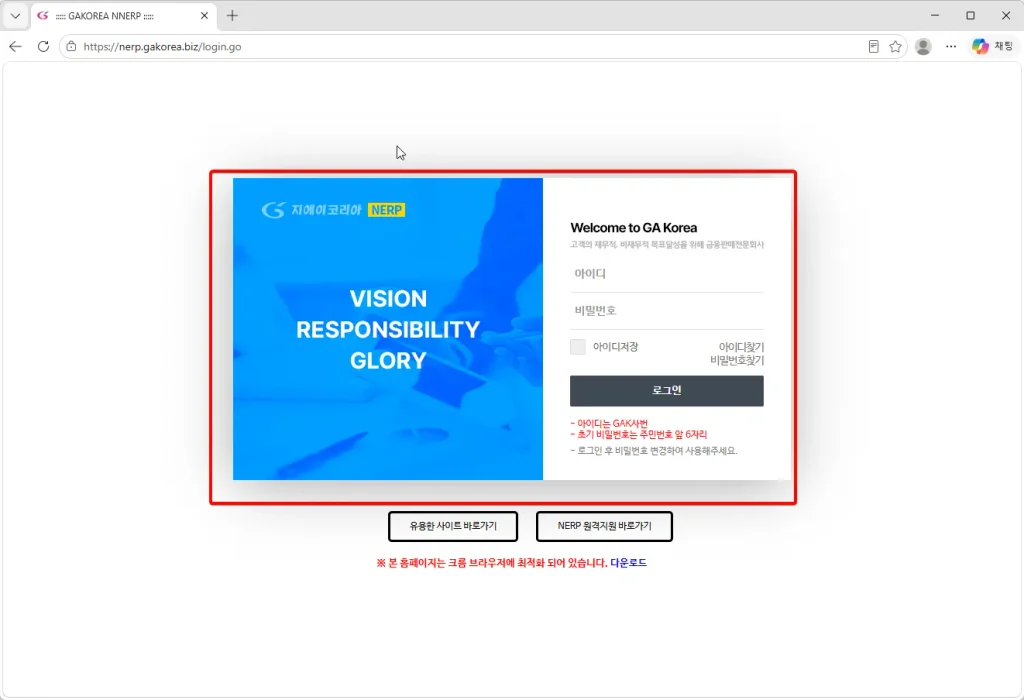Bookmark this page with the star icon

coord(895,46)
